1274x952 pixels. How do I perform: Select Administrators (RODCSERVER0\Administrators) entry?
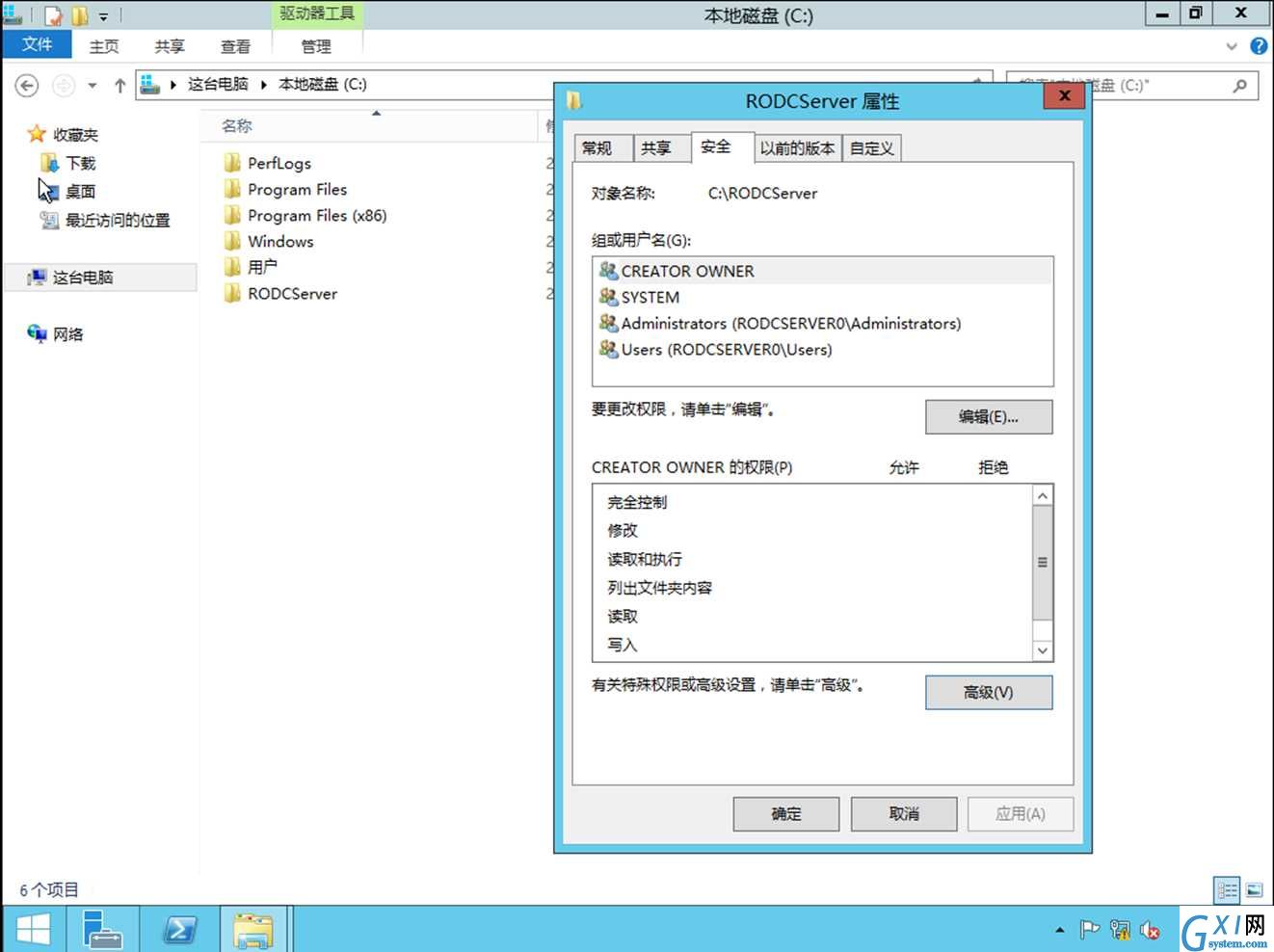click(x=823, y=323)
